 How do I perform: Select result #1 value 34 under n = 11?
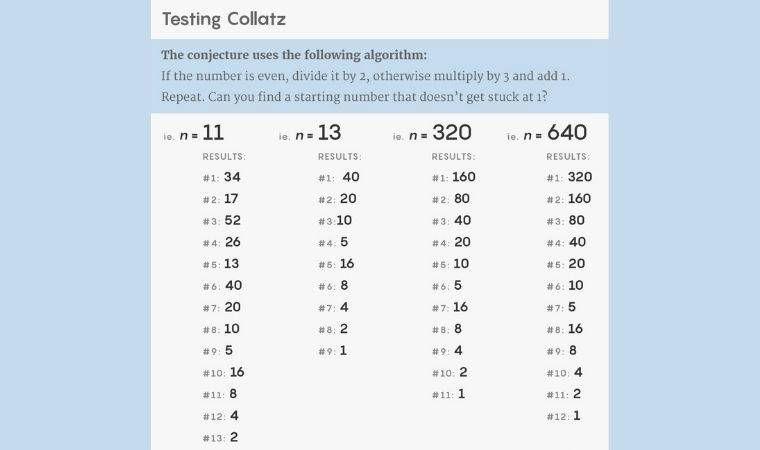pos(232,177)
